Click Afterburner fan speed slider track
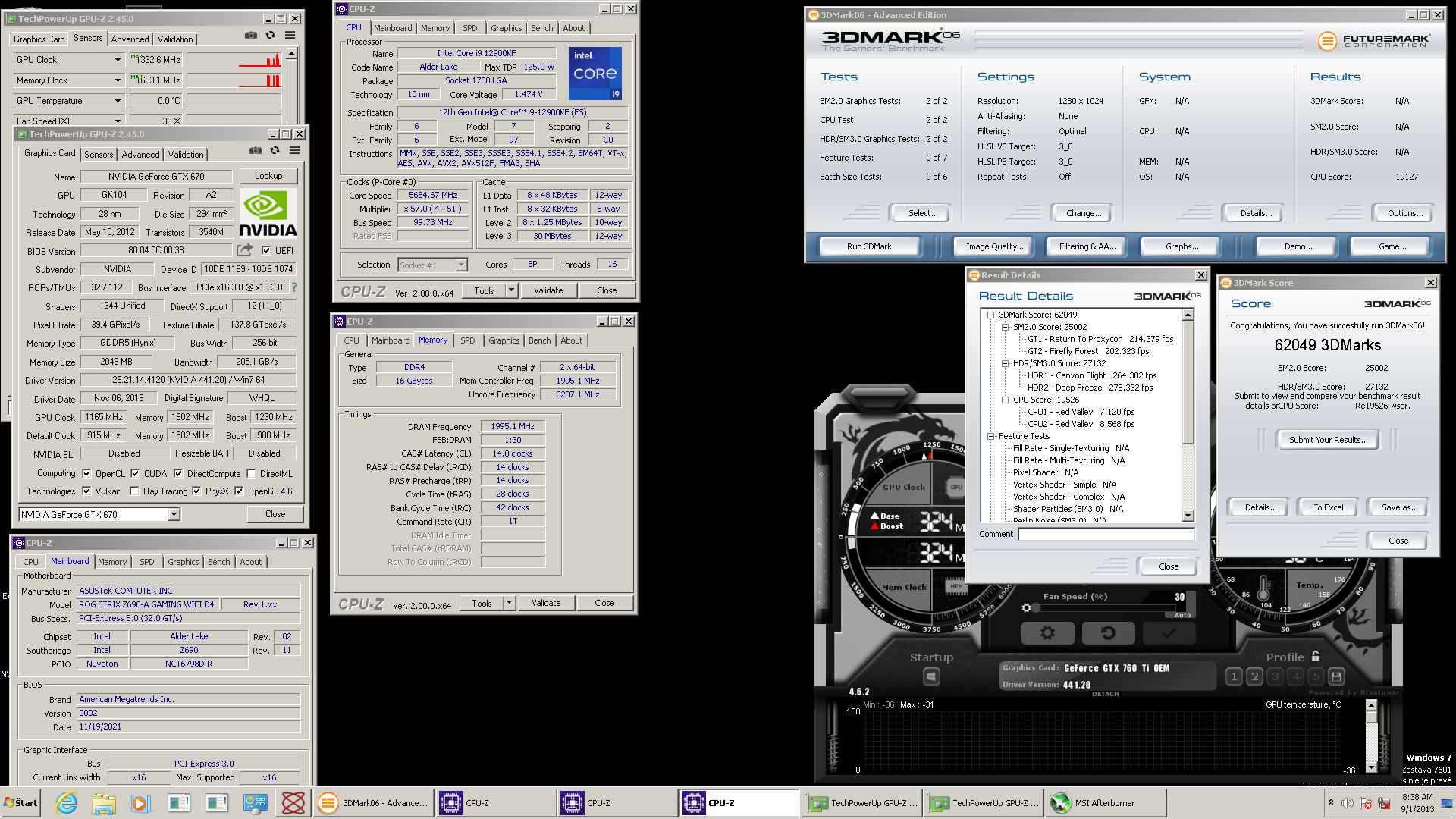 (x=1107, y=609)
